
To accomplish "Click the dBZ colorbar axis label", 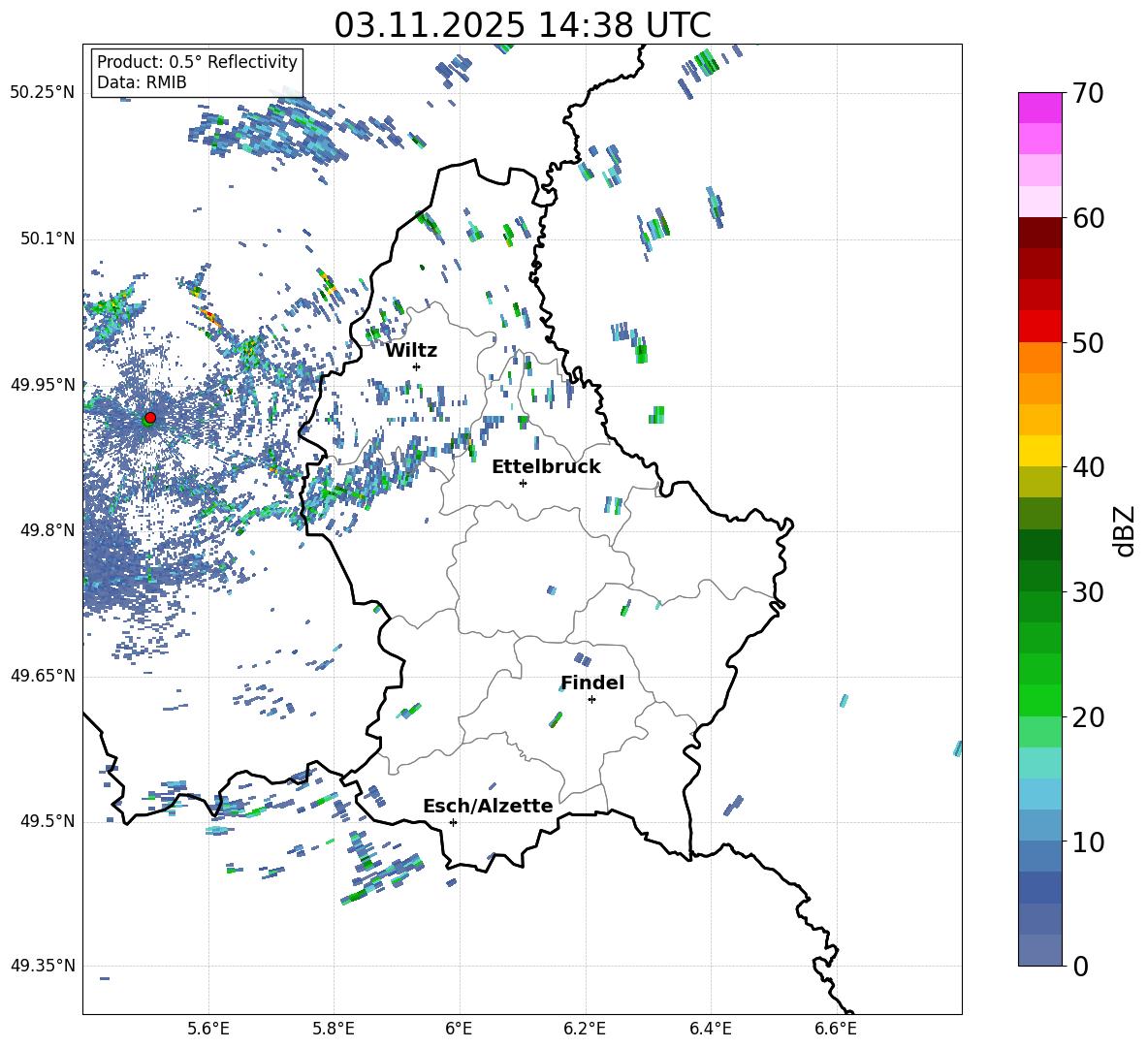I will tap(1124, 530).
